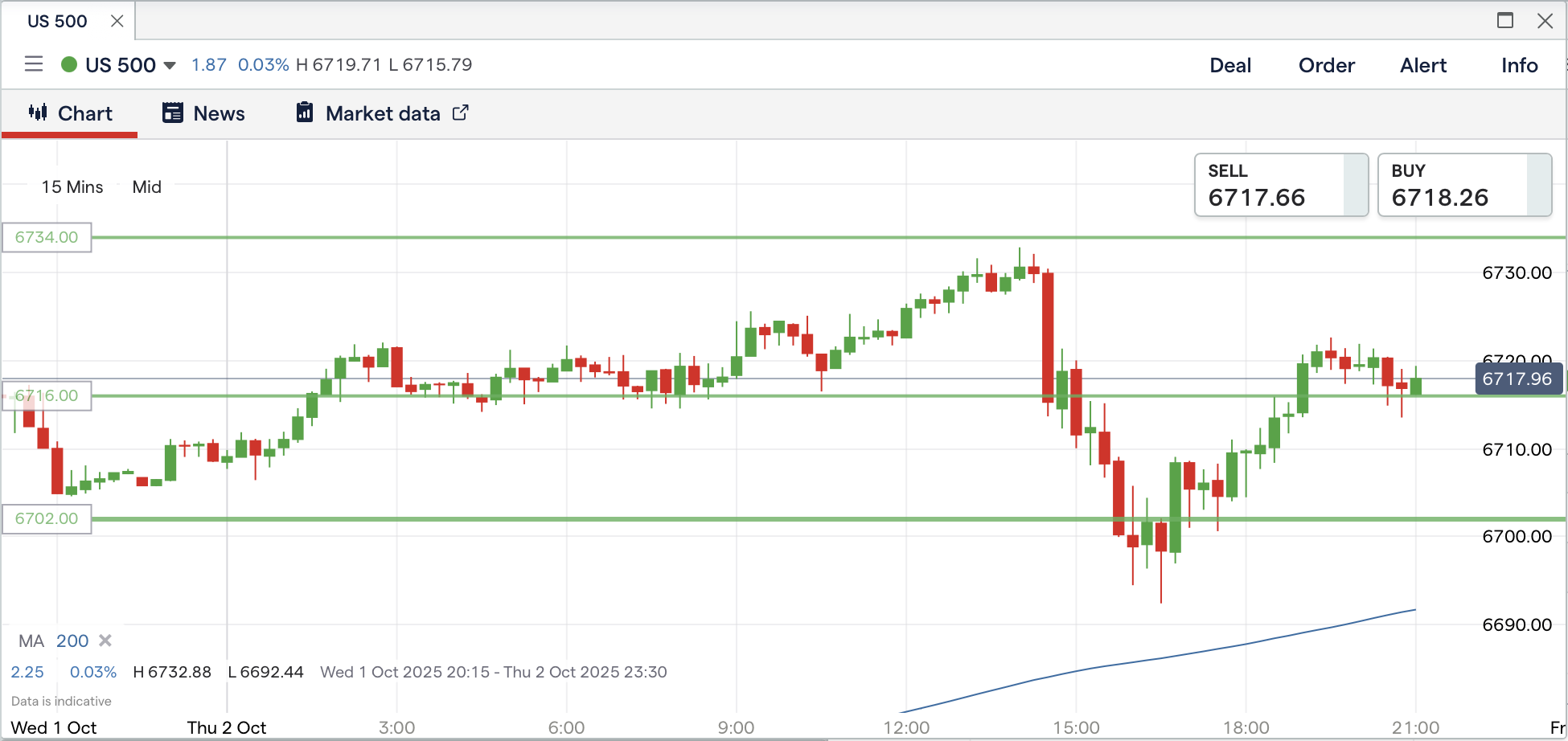Create an Alert for US 500
The height and width of the screenshot is (741, 1568).
pos(1422,65)
